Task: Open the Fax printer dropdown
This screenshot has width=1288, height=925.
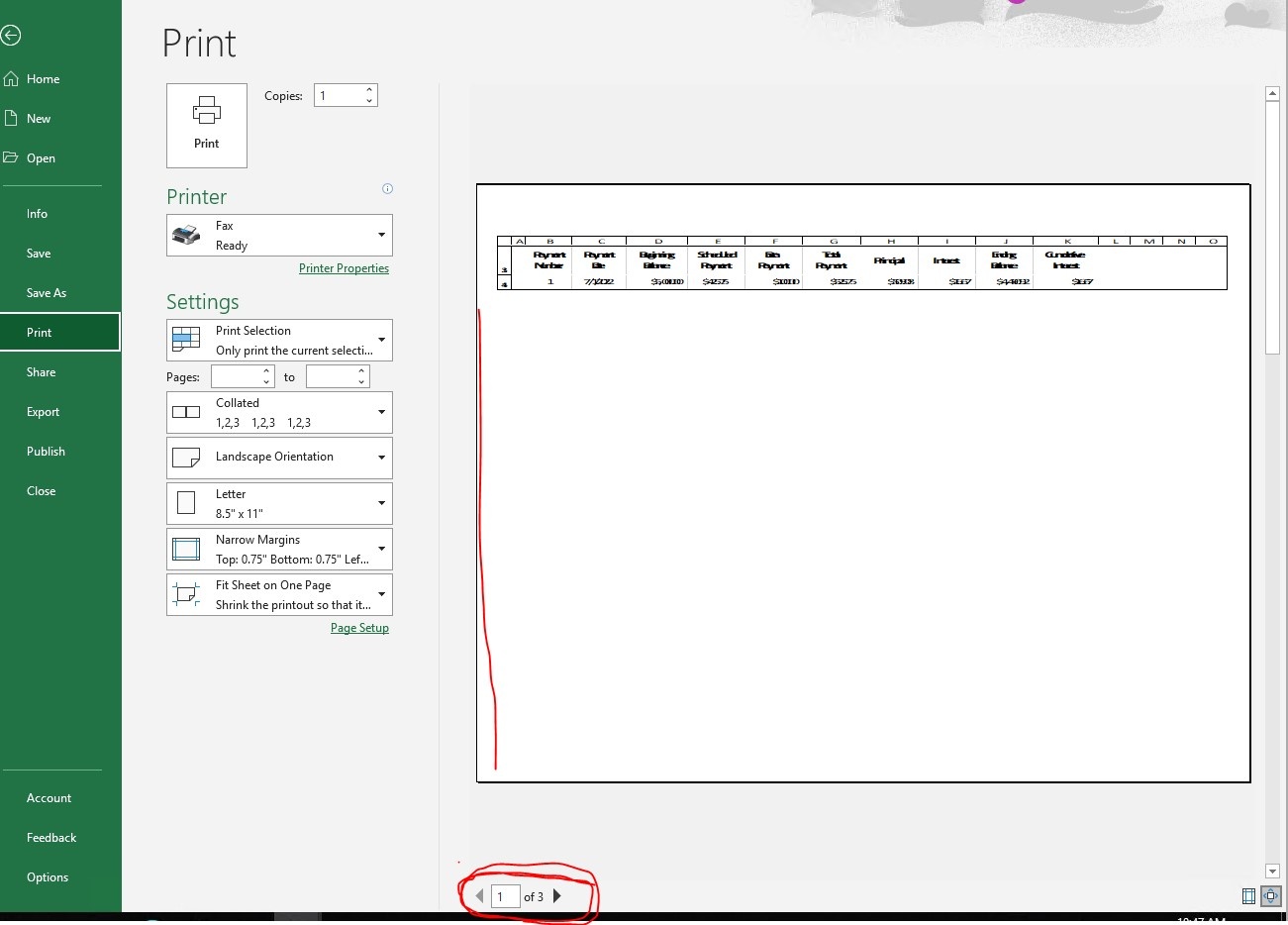Action: [x=279, y=236]
